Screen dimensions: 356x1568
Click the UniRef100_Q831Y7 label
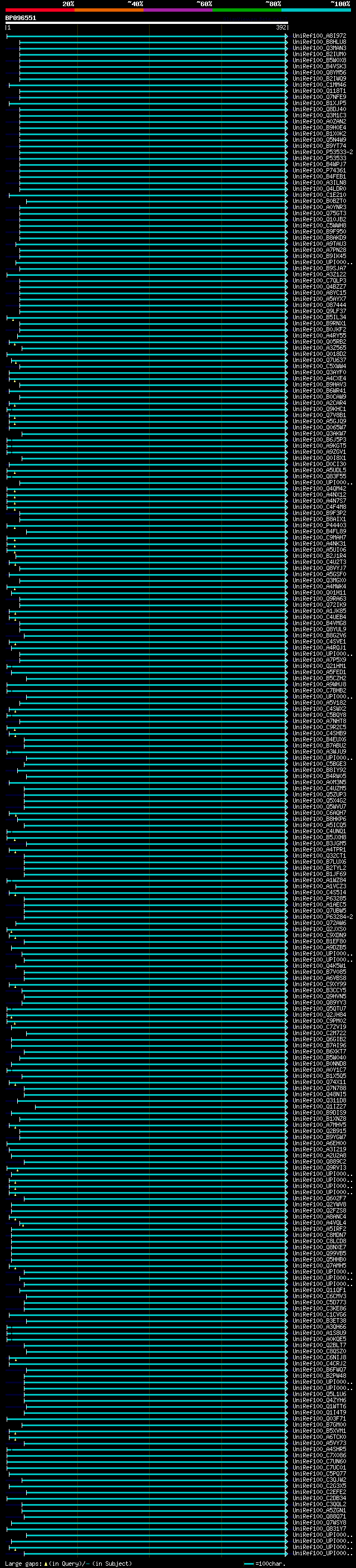pyautogui.click(x=319, y=1529)
